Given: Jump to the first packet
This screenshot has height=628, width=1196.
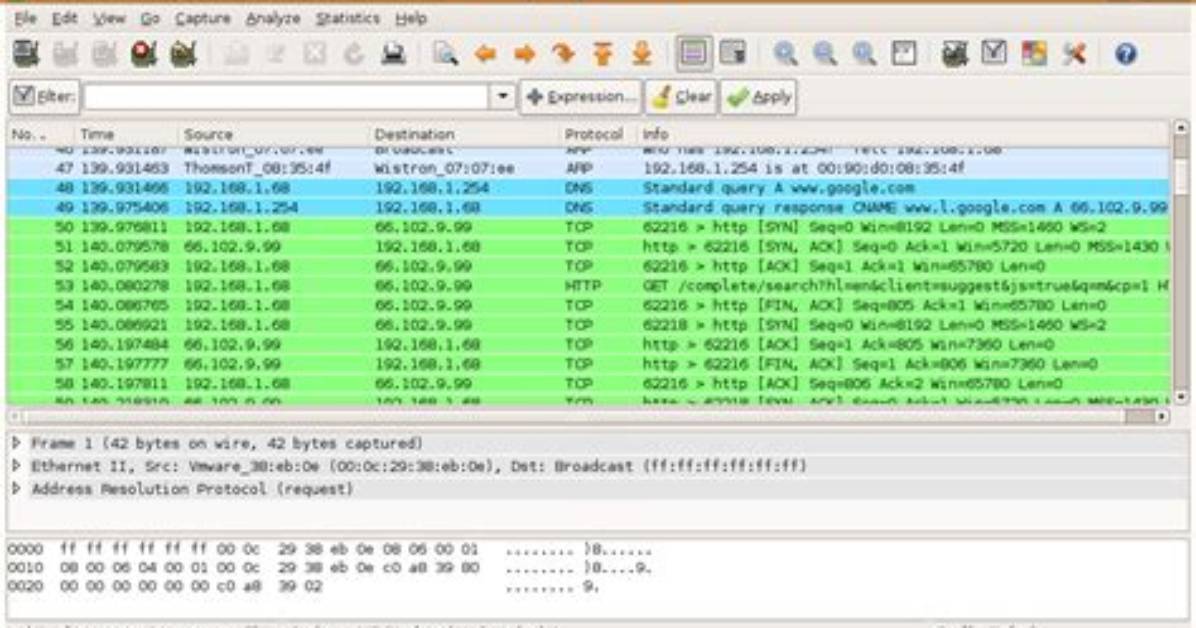Looking at the screenshot, I should tap(603, 53).
